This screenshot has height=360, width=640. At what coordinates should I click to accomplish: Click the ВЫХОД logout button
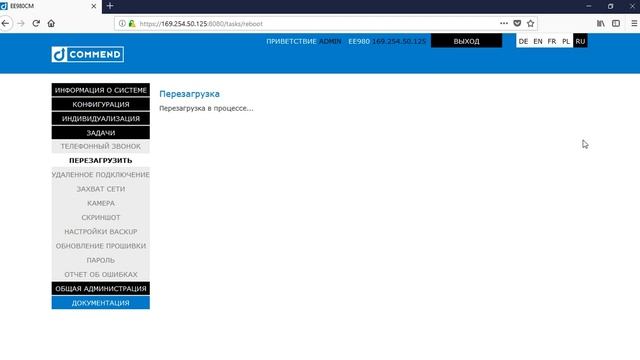pyautogui.click(x=467, y=41)
